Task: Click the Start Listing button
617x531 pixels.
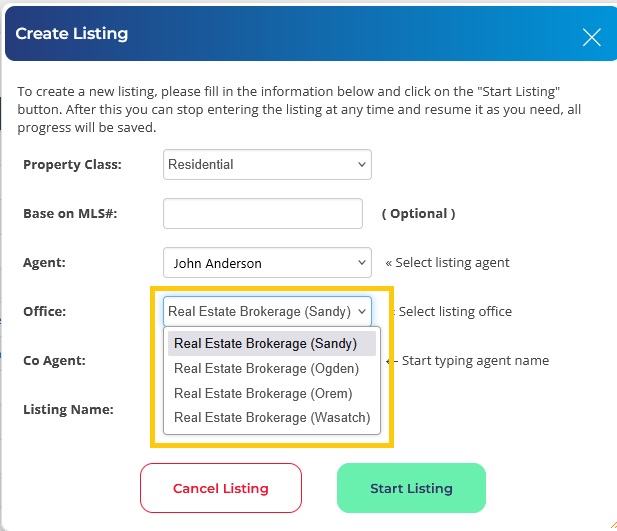Action: (x=411, y=488)
